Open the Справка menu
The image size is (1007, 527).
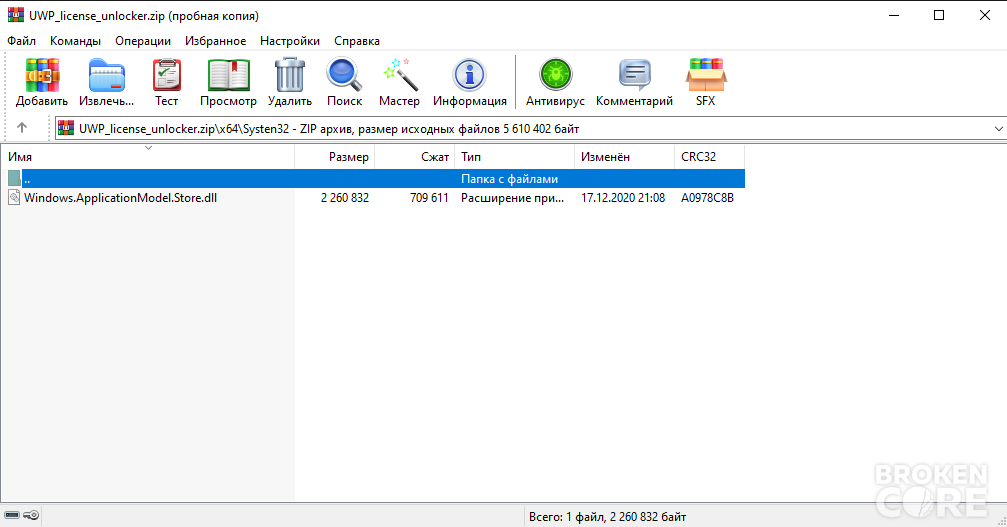356,40
